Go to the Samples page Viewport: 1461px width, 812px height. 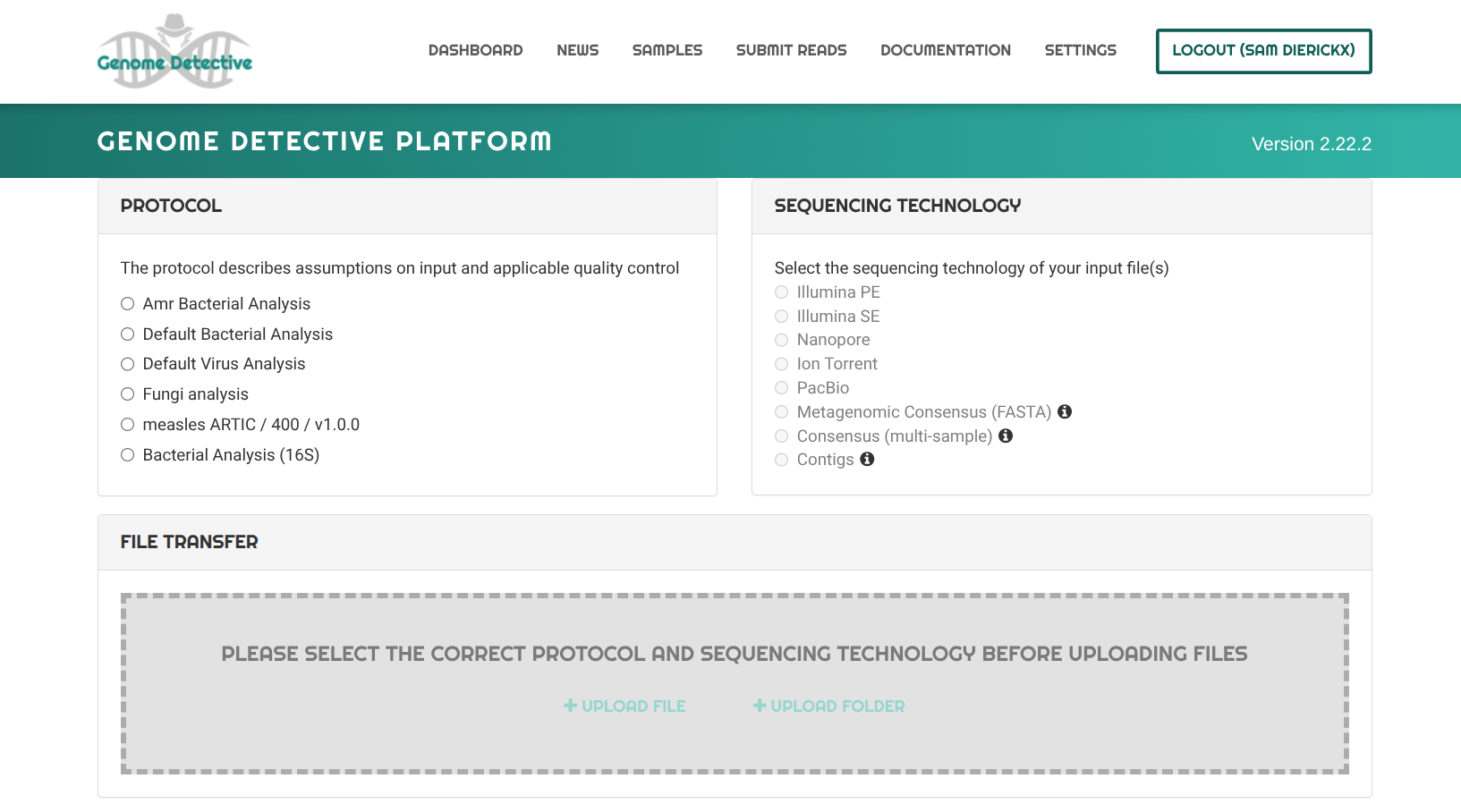pos(667,50)
